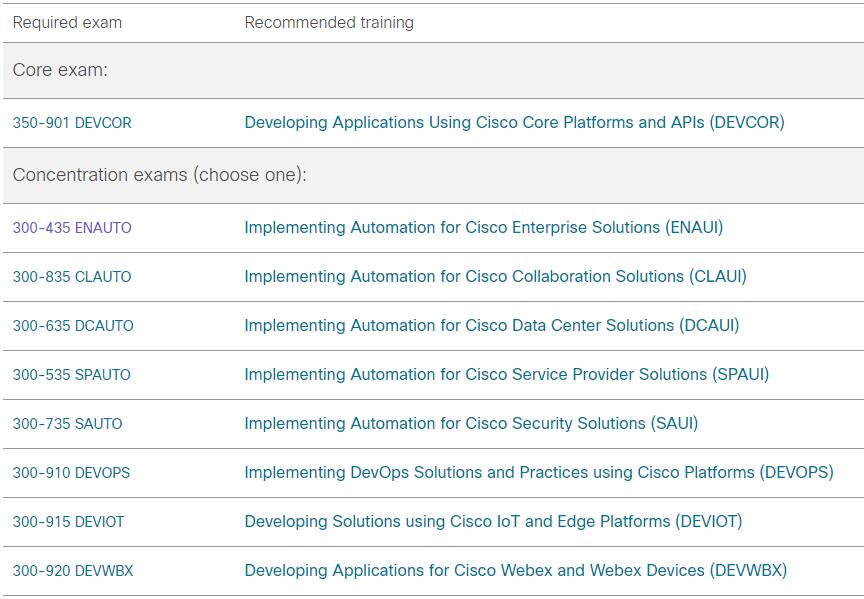Image resolution: width=864 pixels, height=599 pixels.
Task: Open the SPAUI Service Provider Solutions link
Action: (506, 375)
